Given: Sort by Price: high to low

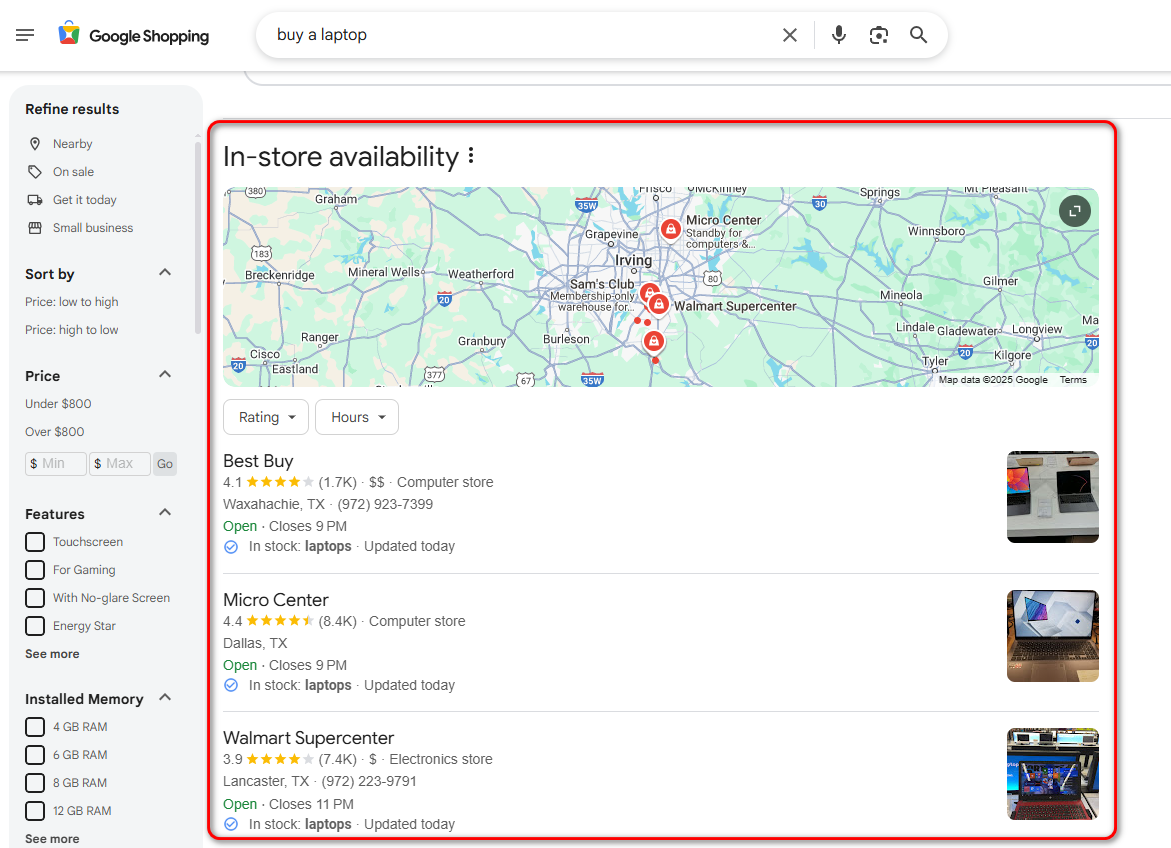Looking at the screenshot, I should [x=72, y=330].
